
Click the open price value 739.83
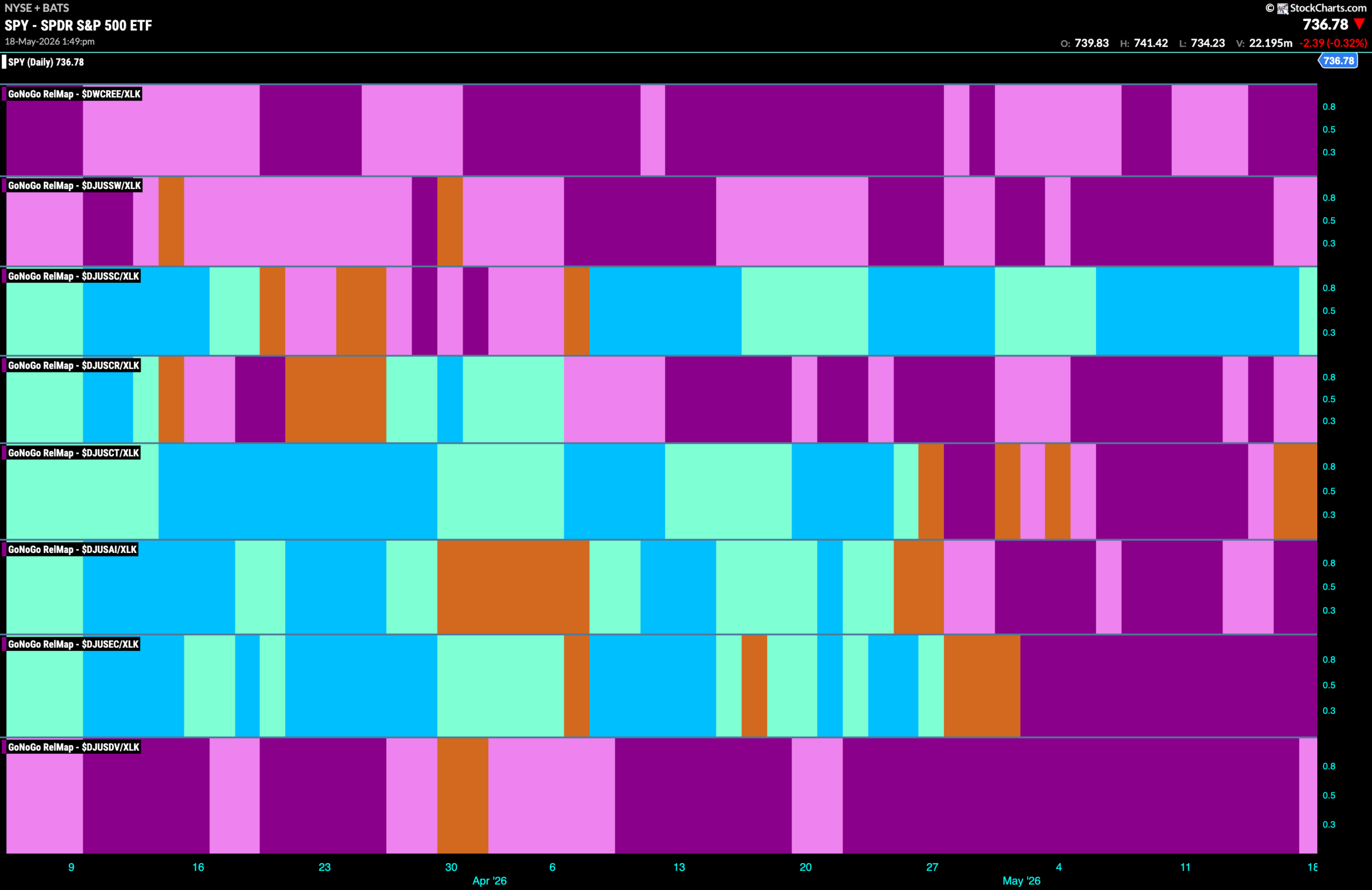(1091, 43)
